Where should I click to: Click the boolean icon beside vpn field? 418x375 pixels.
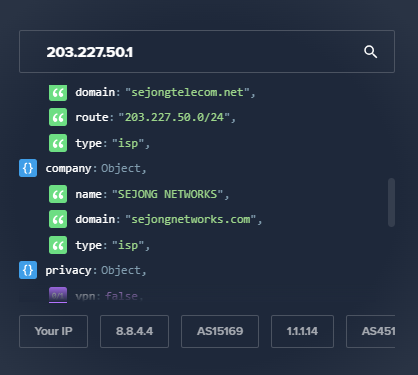tap(58, 295)
